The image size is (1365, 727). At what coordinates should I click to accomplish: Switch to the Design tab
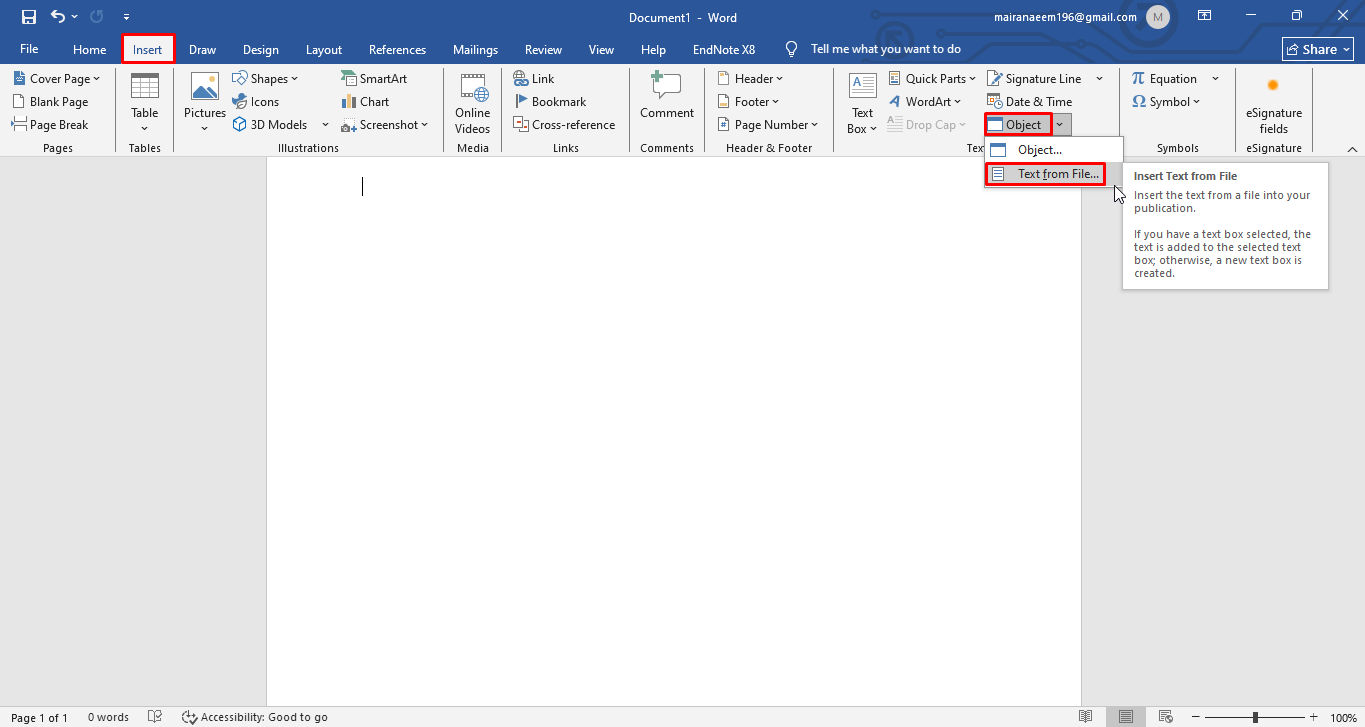pyautogui.click(x=261, y=50)
